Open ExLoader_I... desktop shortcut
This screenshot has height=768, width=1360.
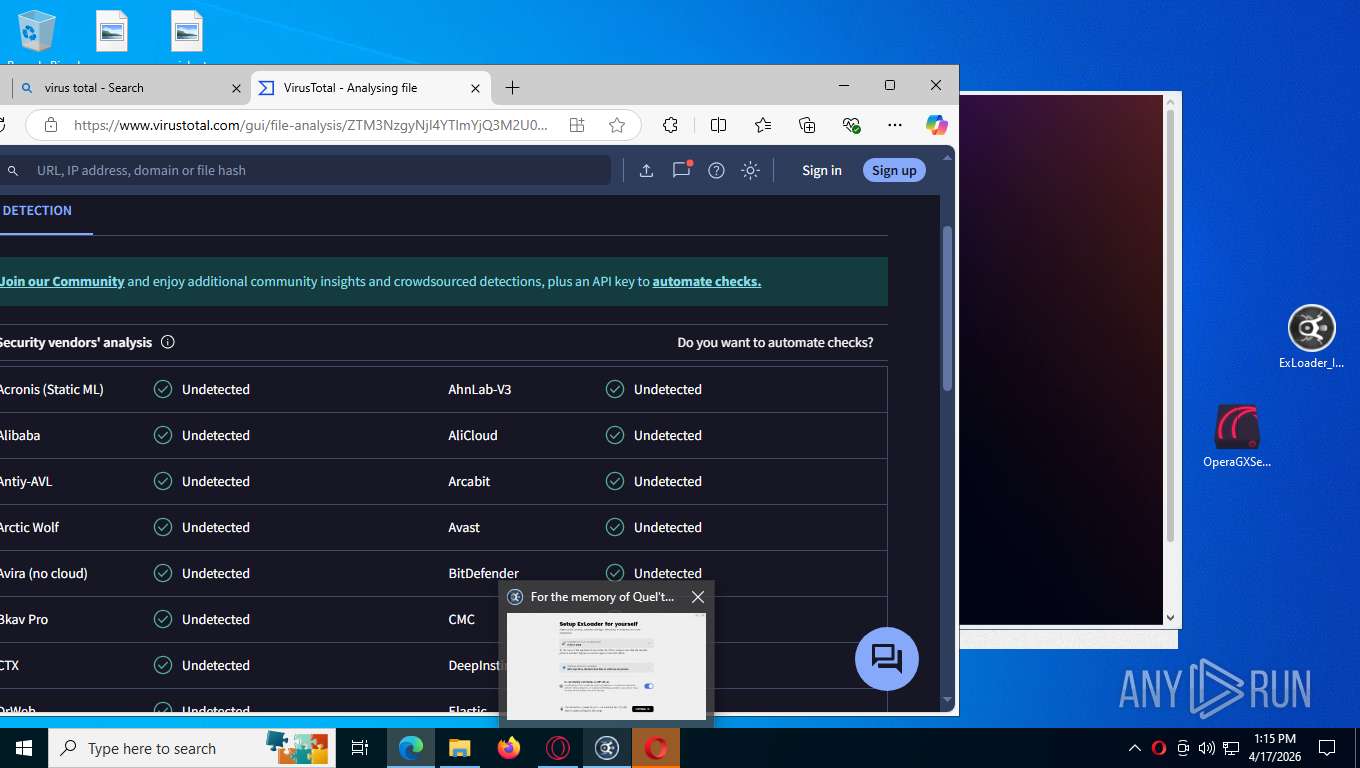pos(1311,338)
